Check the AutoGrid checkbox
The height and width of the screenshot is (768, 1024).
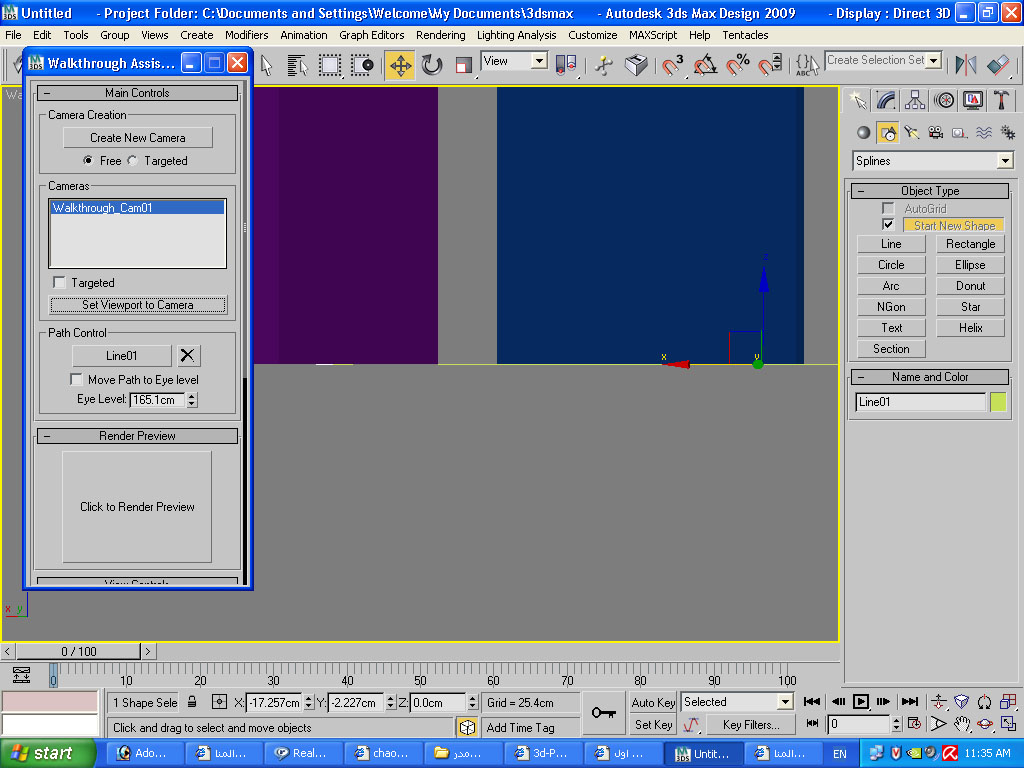(888, 208)
